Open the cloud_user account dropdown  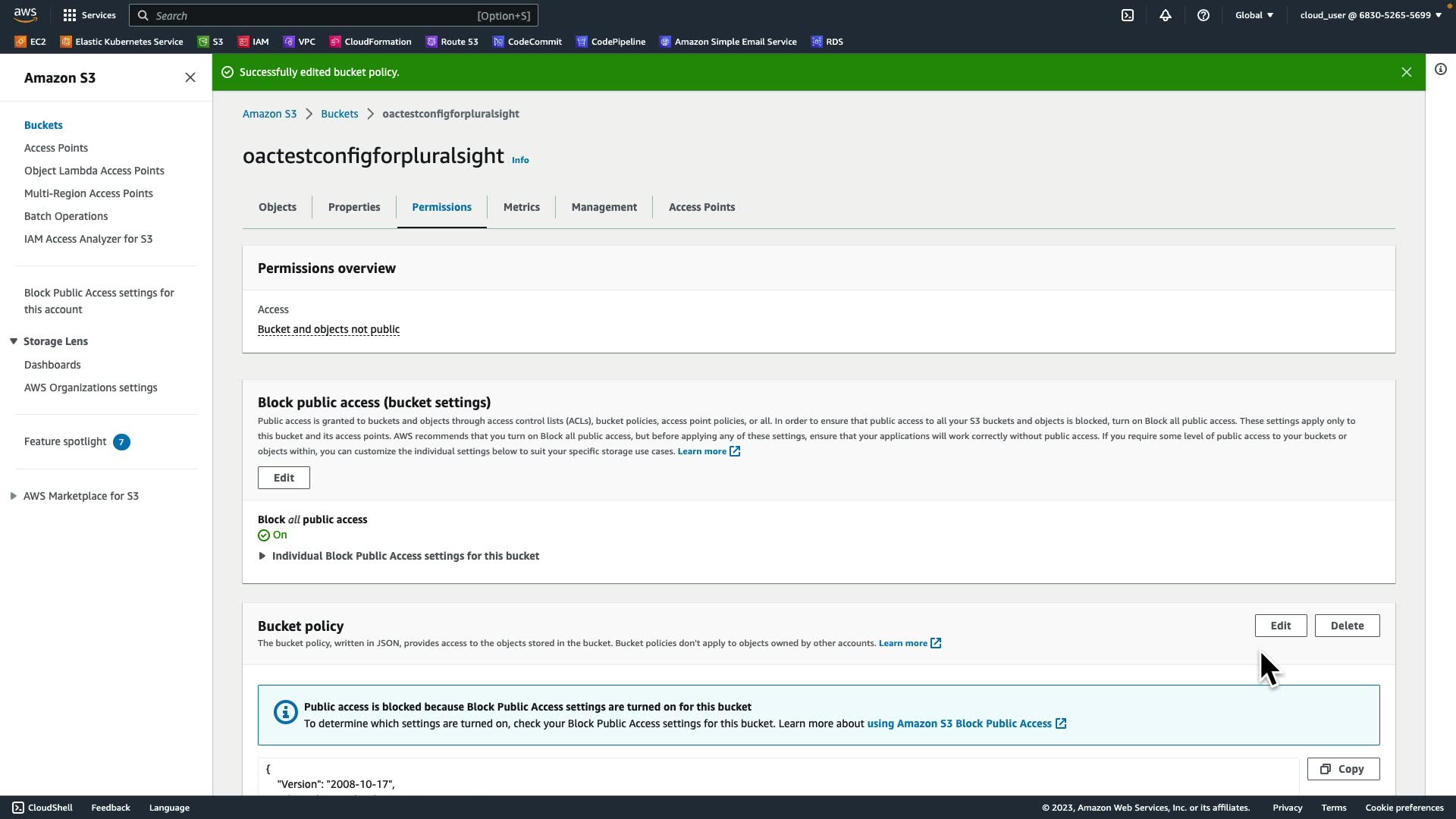click(1370, 15)
